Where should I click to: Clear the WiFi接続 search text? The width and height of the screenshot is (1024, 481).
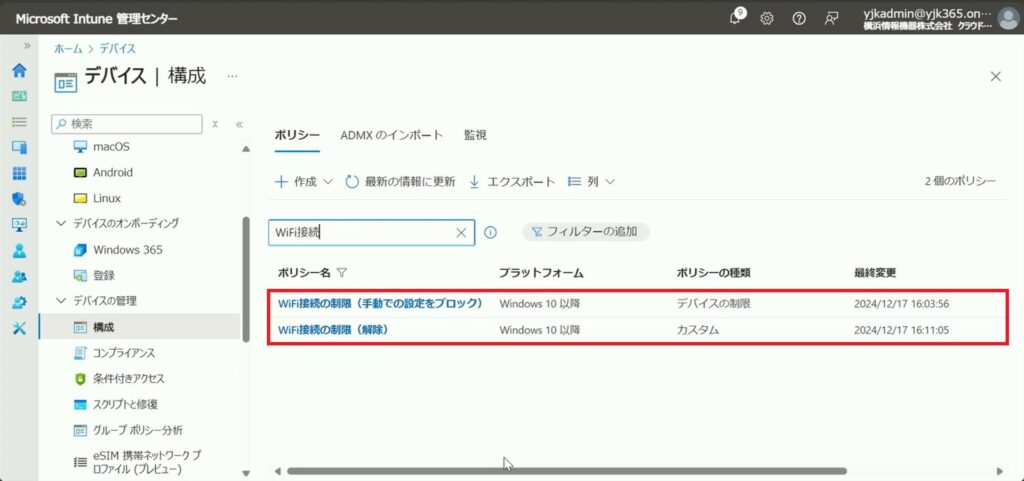pyautogui.click(x=461, y=232)
